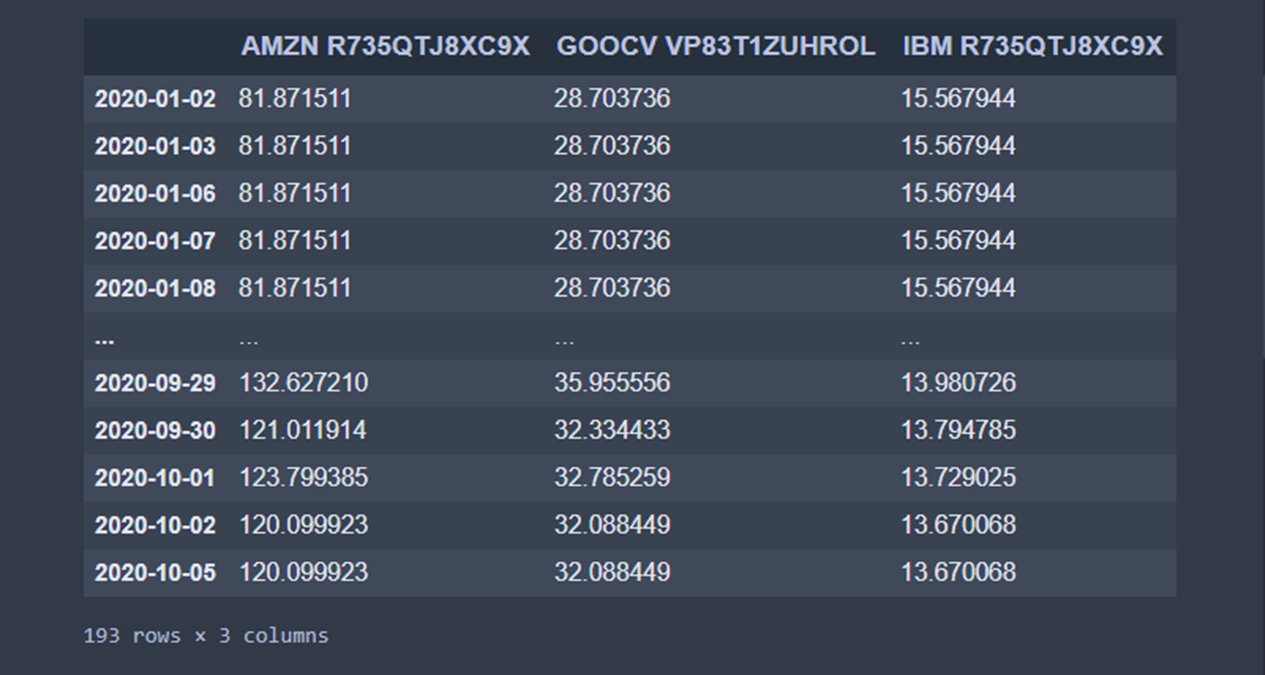The height and width of the screenshot is (675, 1265).
Task: Select row label 2020-01-06
Action: [155, 193]
